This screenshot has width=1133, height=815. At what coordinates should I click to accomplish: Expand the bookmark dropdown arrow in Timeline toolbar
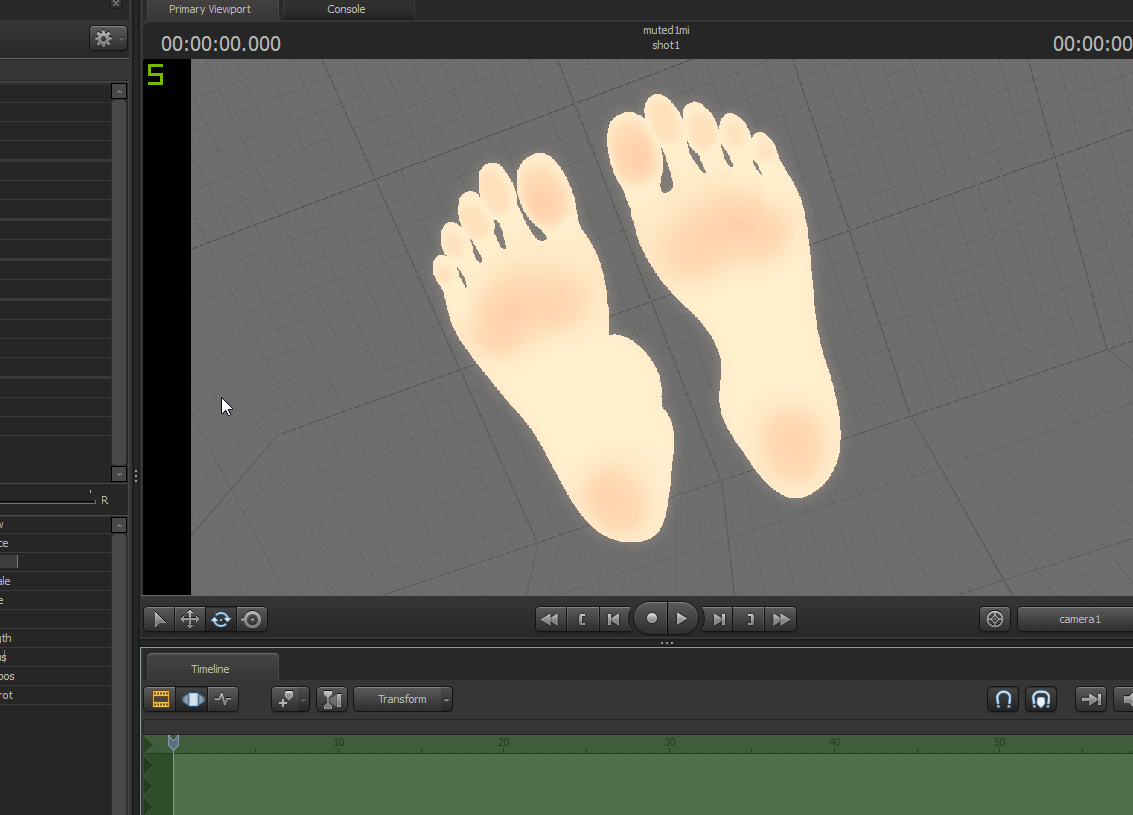[303, 700]
